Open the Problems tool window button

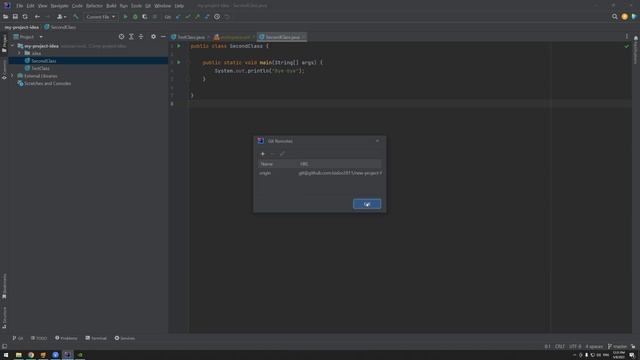pos(66,338)
